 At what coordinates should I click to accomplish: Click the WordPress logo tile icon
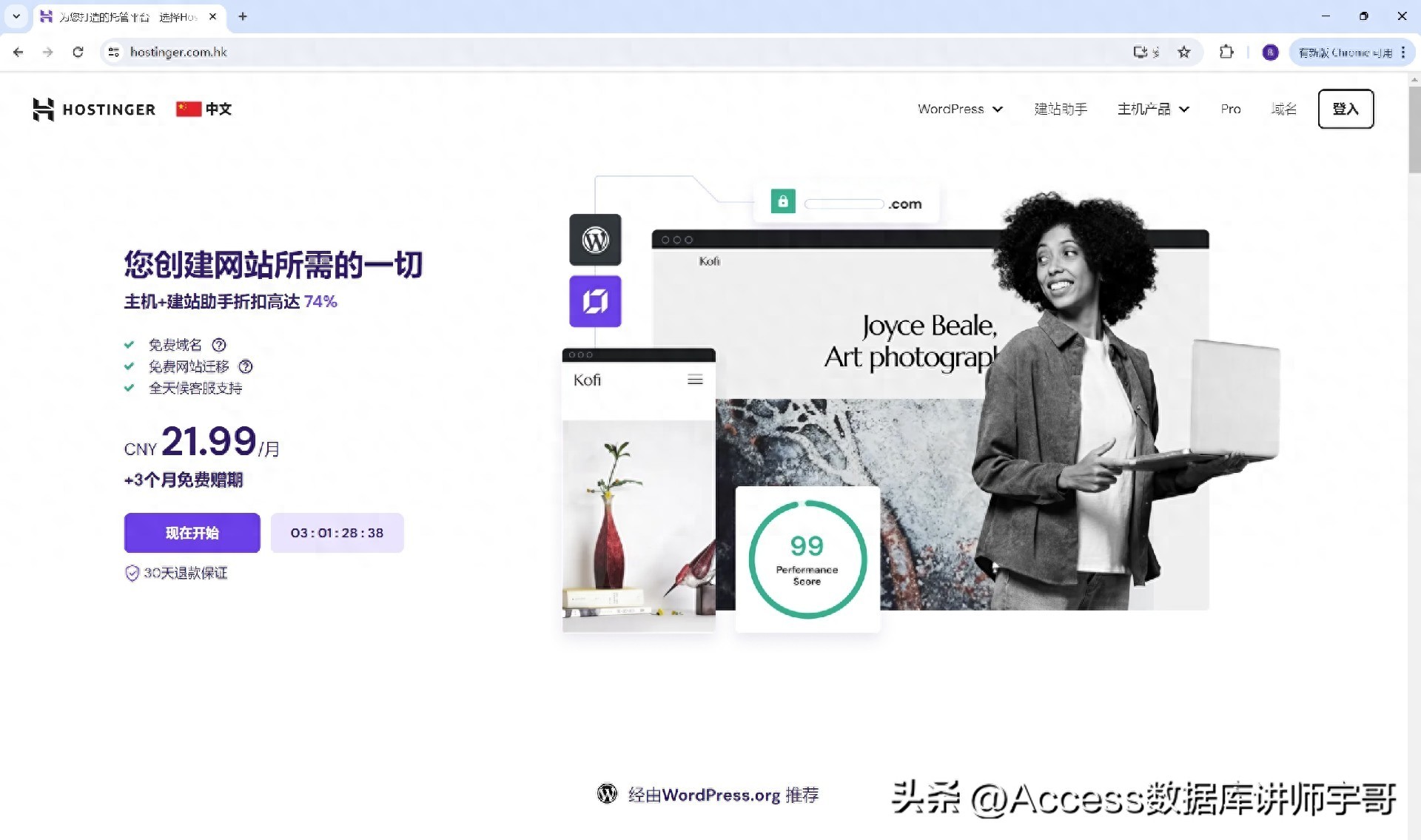click(595, 240)
